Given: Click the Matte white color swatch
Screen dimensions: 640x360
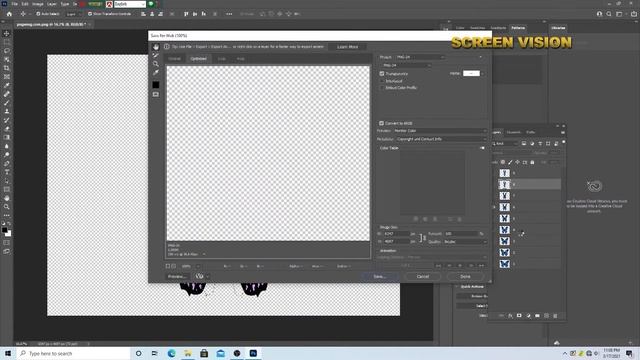Looking at the screenshot, I should pyautogui.click(x=471, y=73).
